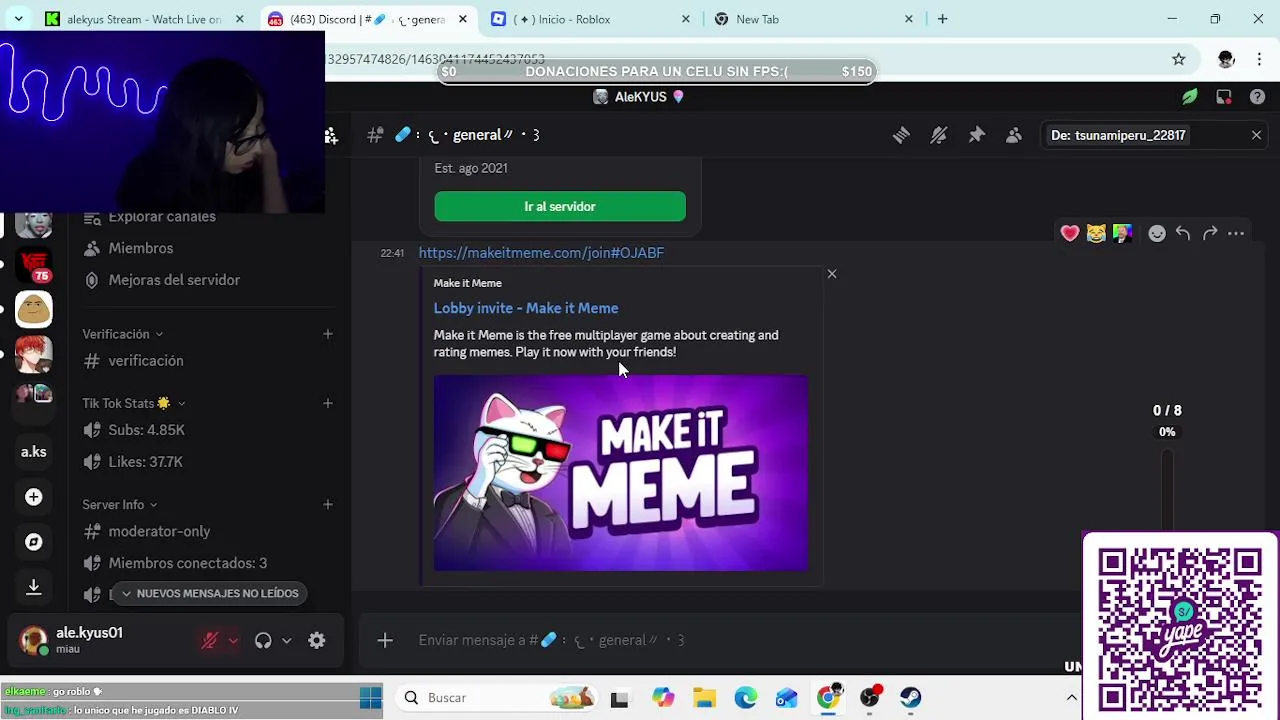Close the Inicio - Roblox tab
Screen dimensions: 1280x720
click(x=686, y=19)
